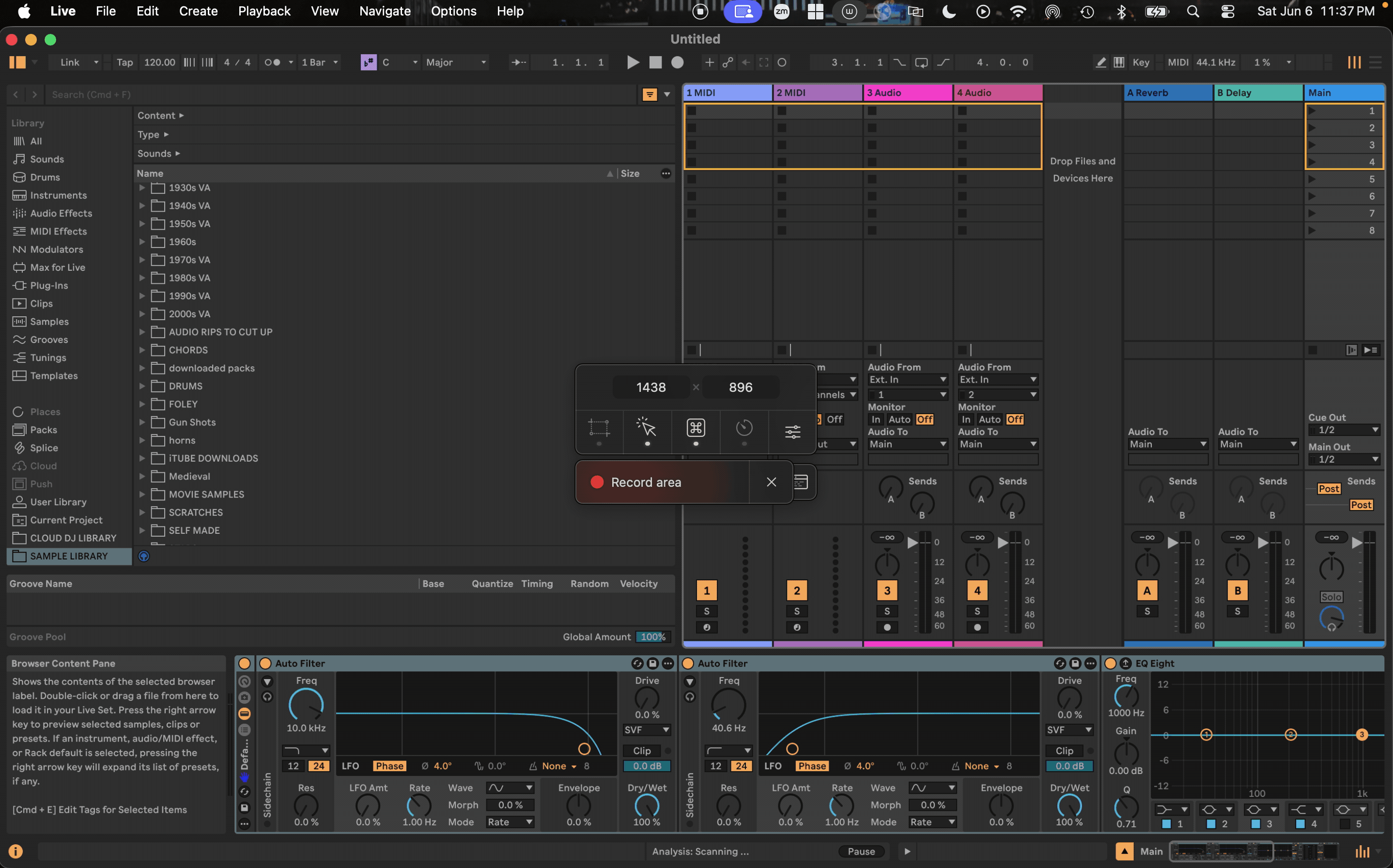
Task: Close the Record area popup
Action: tap(771, 482)
